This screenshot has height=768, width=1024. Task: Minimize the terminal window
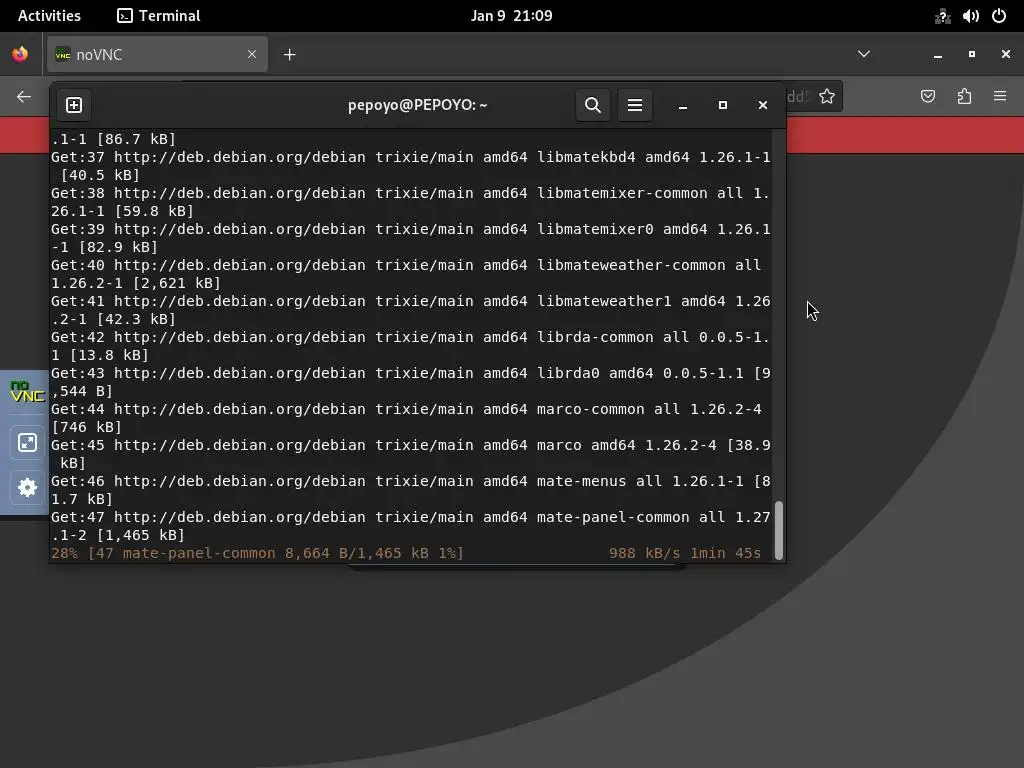coord(682,105)
